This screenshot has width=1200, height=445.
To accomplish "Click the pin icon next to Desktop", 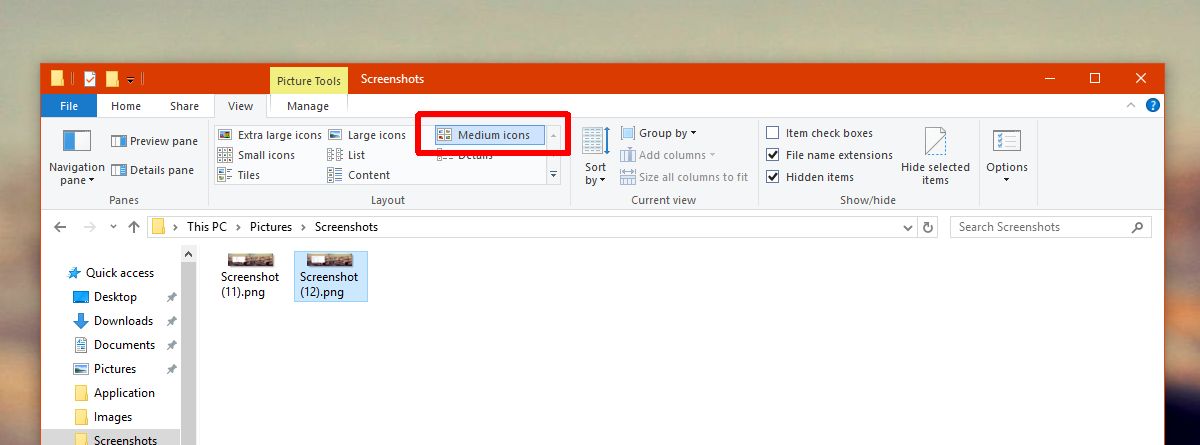I will (171, 297).
